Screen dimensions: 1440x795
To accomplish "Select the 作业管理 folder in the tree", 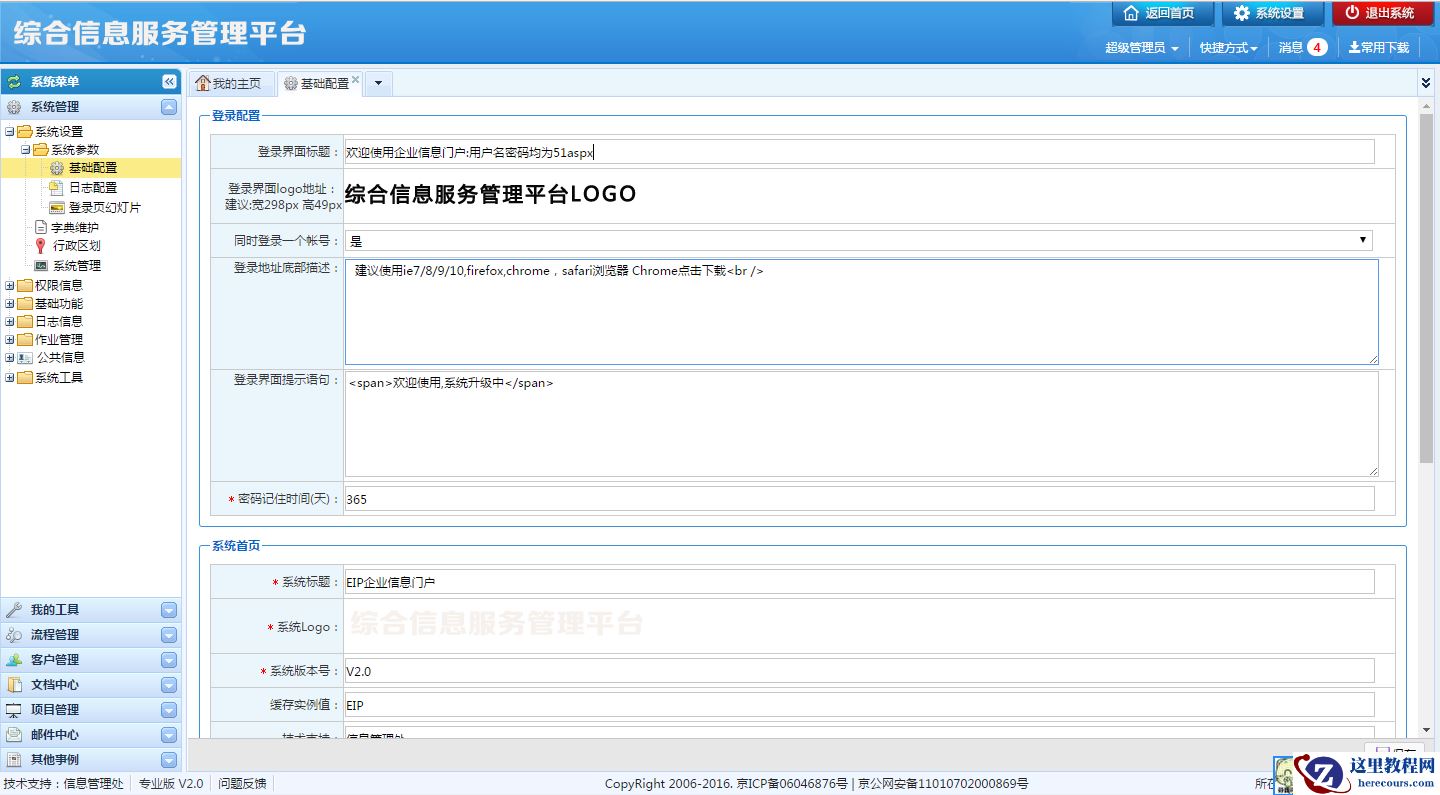I will 59,340.
